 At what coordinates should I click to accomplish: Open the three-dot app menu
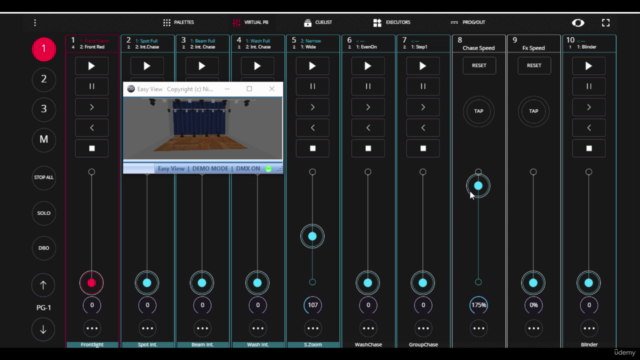(35, 22)
